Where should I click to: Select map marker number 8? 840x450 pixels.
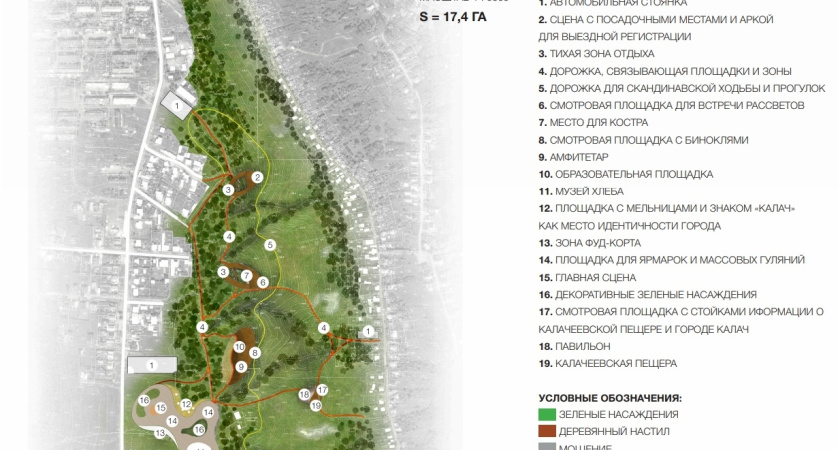255,353
